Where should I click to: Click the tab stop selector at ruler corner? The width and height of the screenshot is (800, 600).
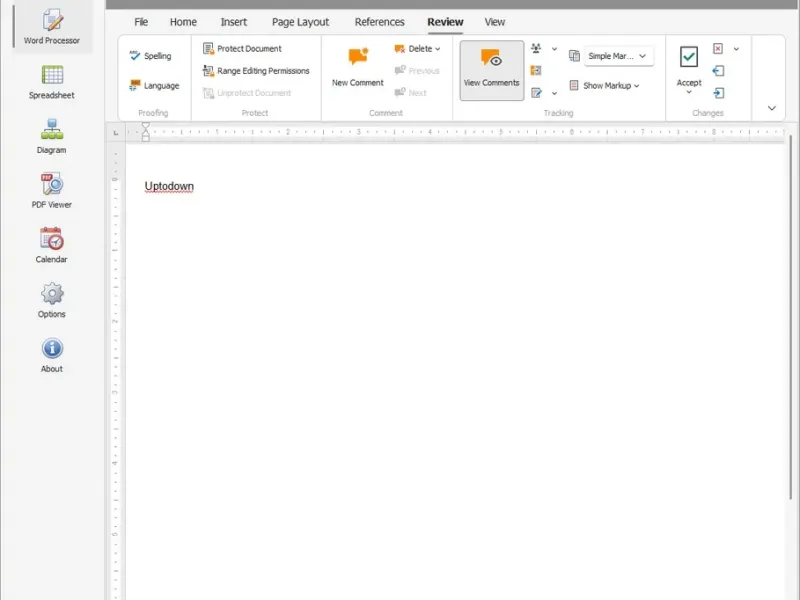[116, 133]
